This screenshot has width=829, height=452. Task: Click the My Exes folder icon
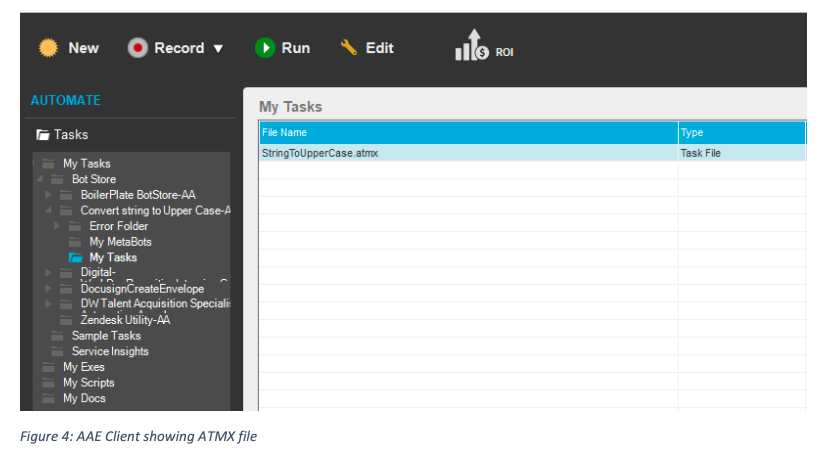point(48,367)
